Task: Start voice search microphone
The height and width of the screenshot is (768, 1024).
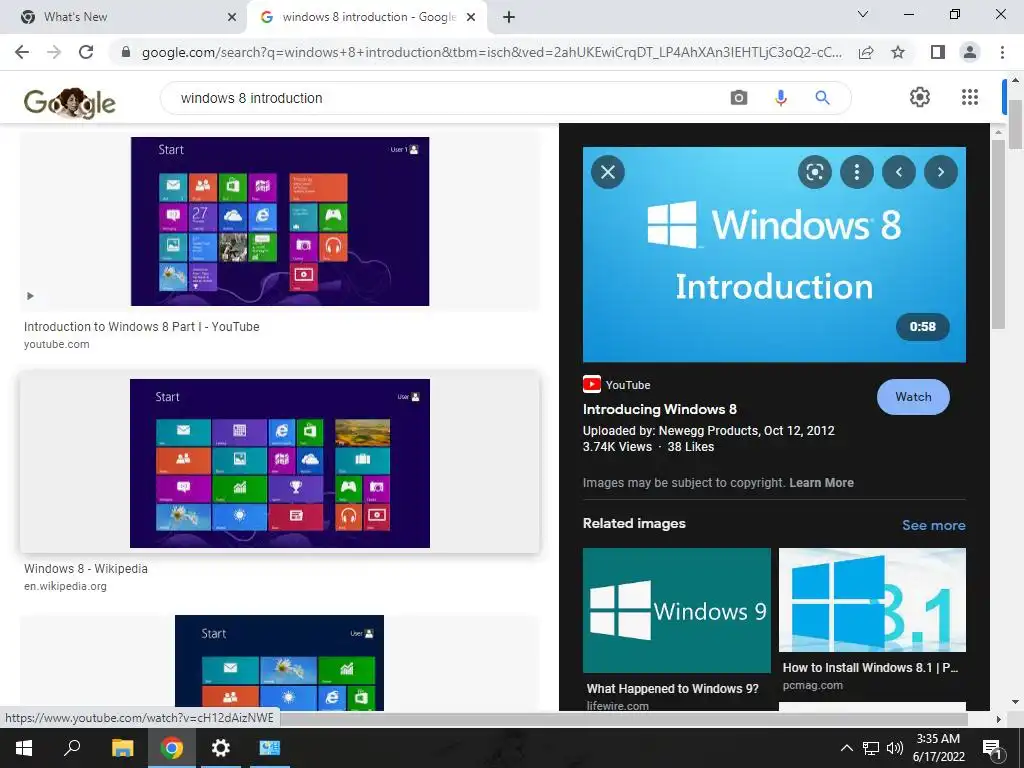Action: click(x=780, y=98)
